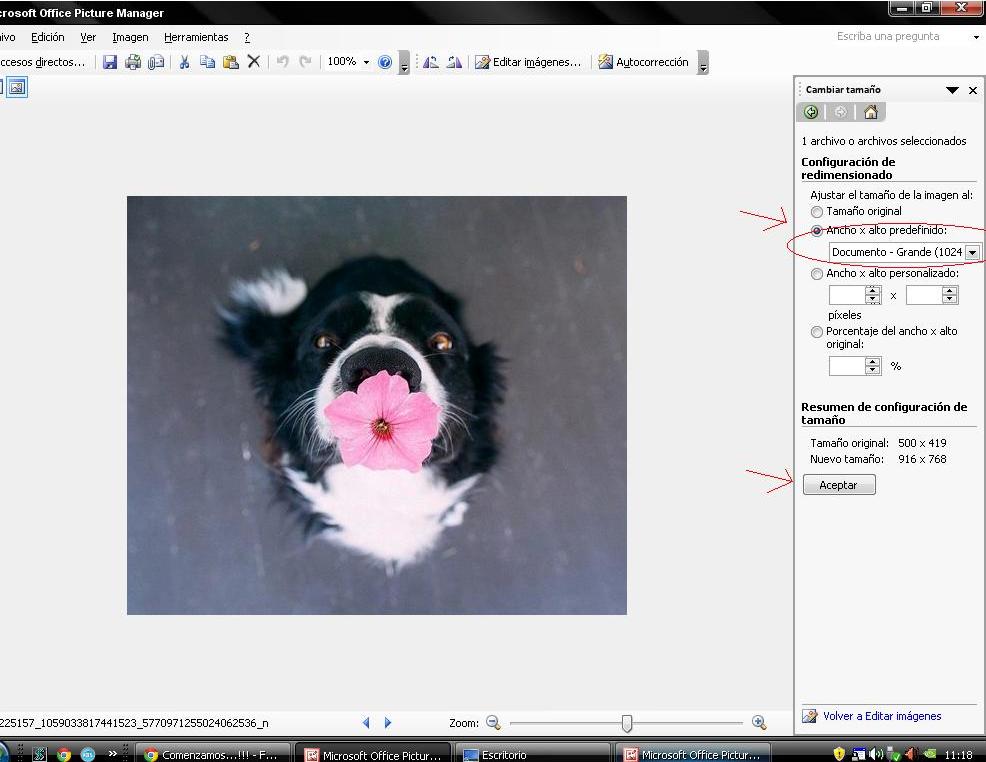This screenshot has width=986, height=762.
Task: Open the Herramientas menu
Action: (x=196, y=37)
